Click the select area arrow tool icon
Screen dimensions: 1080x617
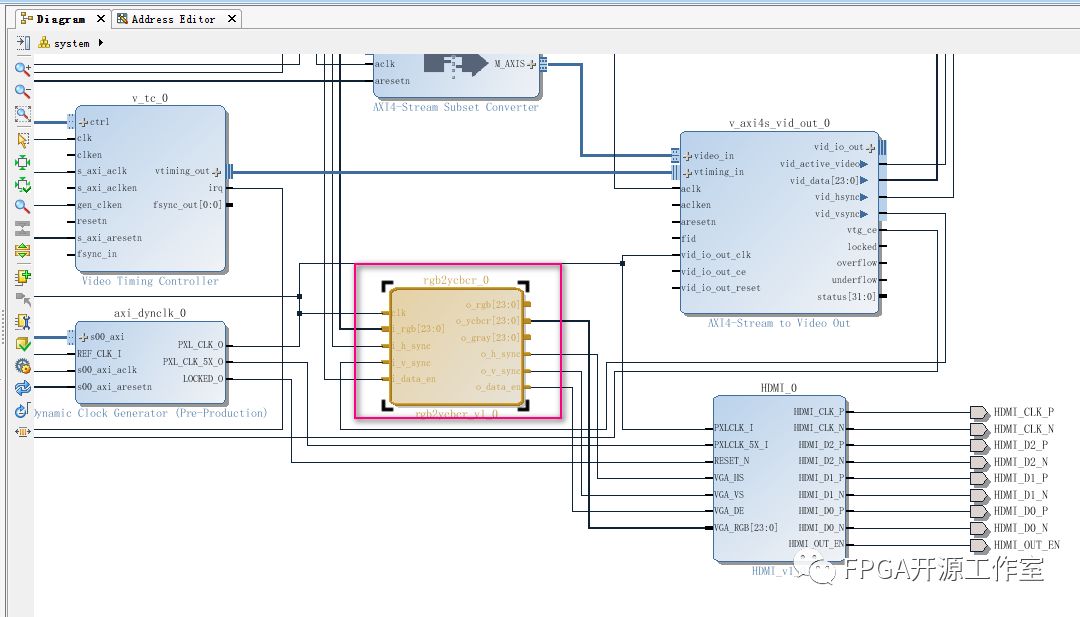click(22, 139)
